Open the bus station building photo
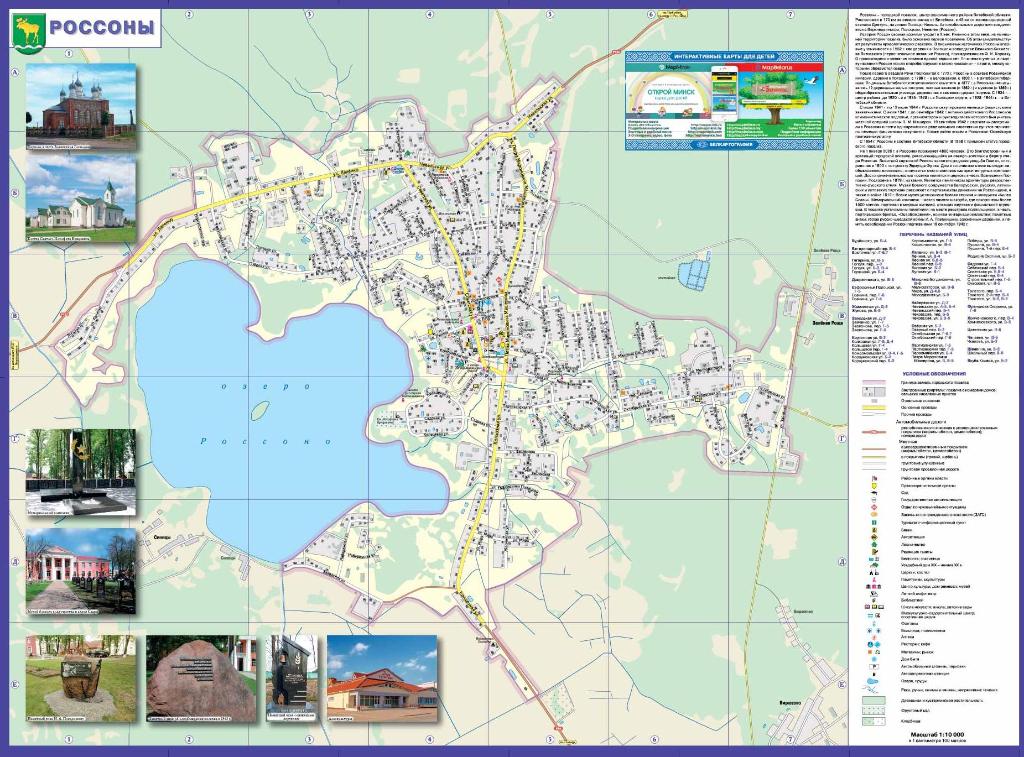This screenshot has width=1024, height=757. (x=382, y=677)
